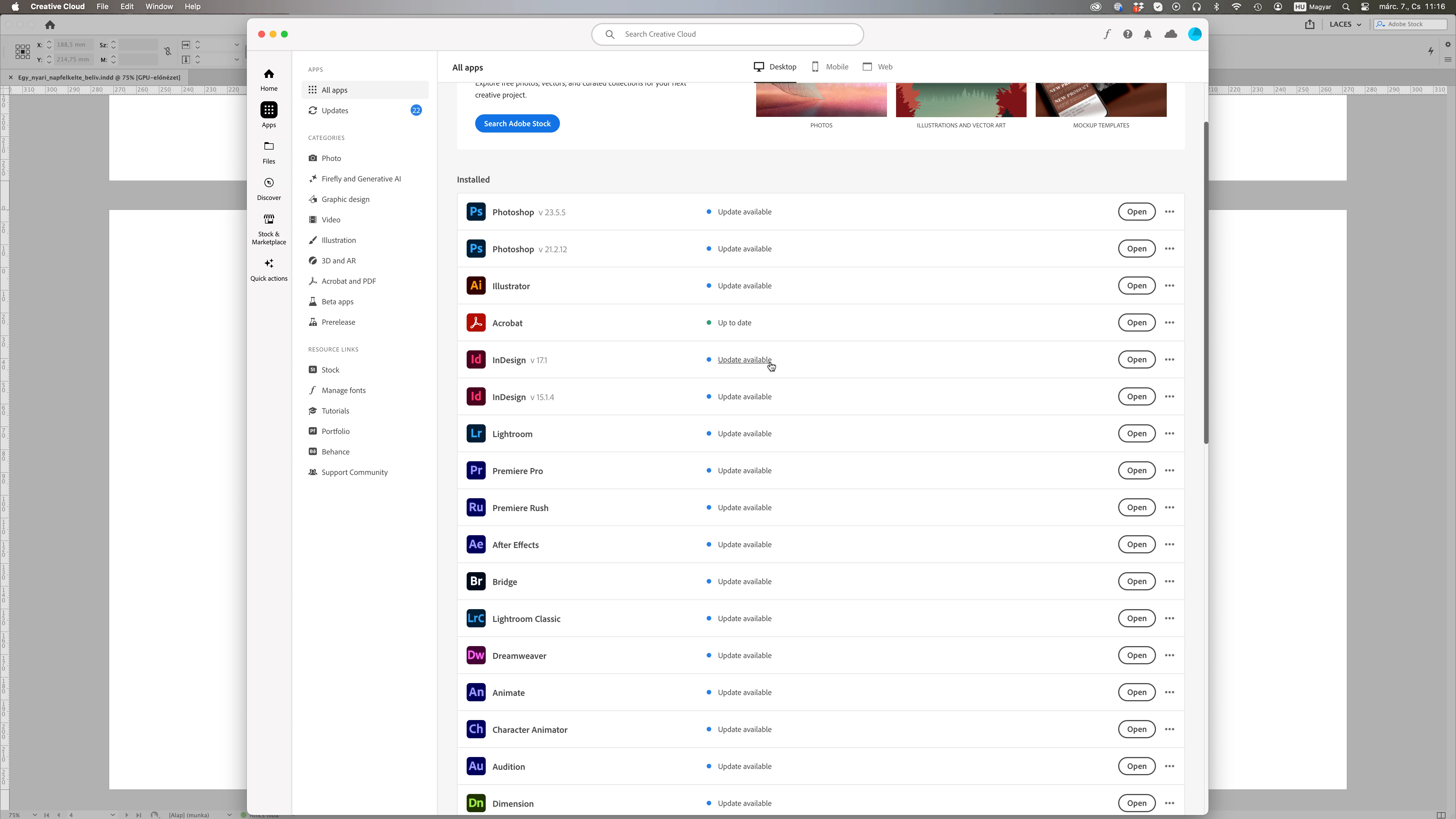Screen dimensions: 1456x819
Task: Open Quick actions in the sidebar
Action: [268, 269]
